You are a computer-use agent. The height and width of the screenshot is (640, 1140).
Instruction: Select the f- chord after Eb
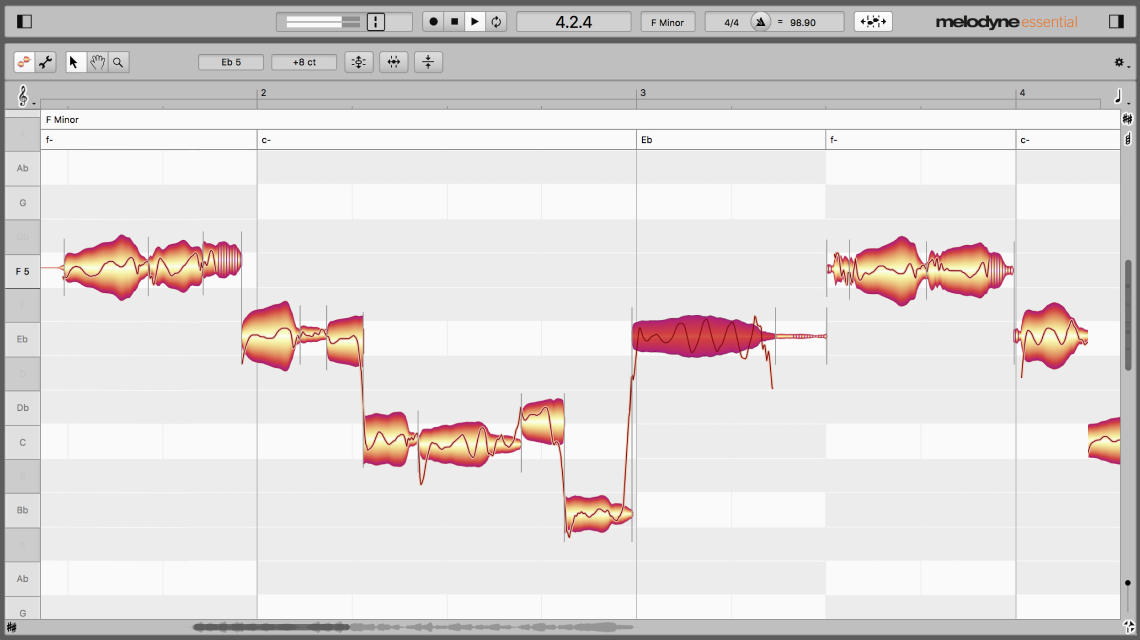pyautogui.click(x=920, y=140)
